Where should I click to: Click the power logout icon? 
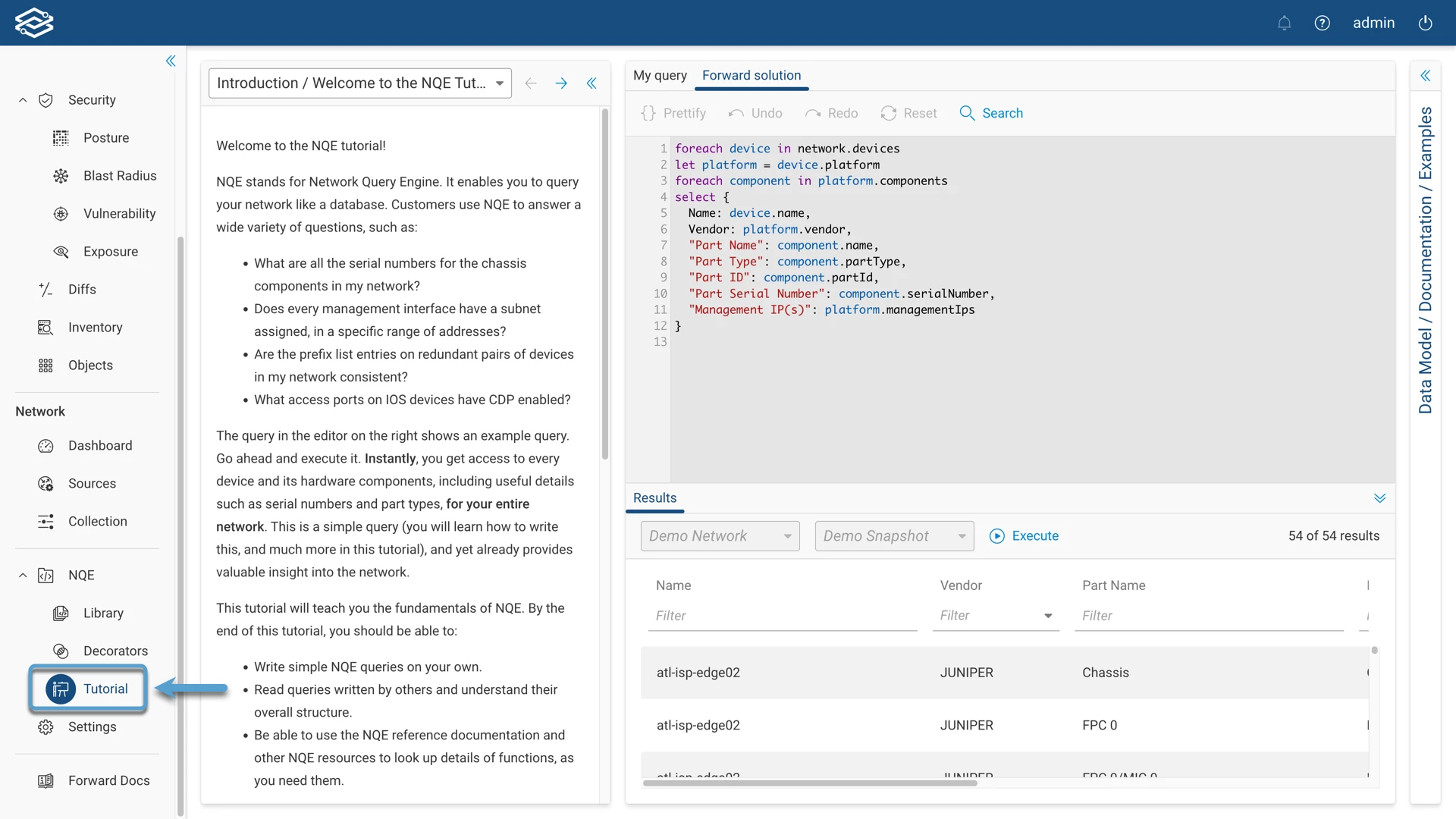(x=1425, y=23)
